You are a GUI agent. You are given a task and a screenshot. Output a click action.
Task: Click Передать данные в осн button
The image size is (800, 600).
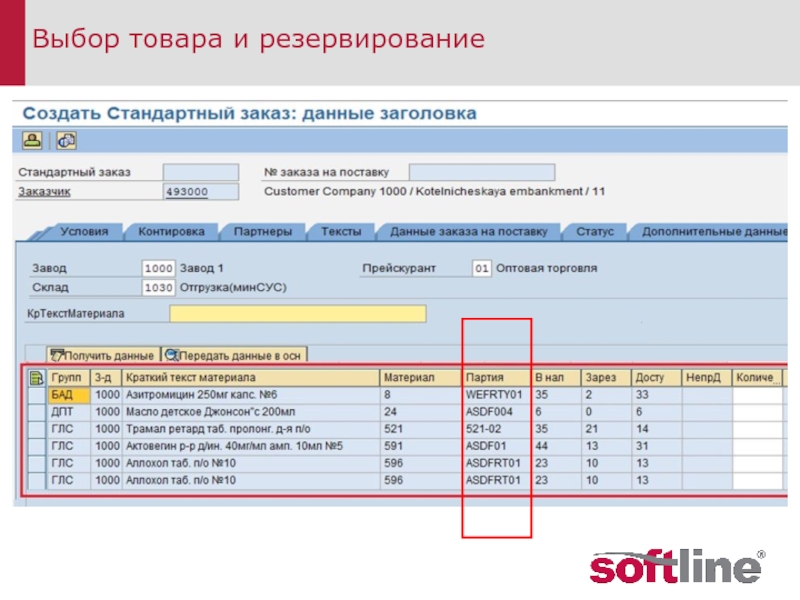[x=234, y=356]
